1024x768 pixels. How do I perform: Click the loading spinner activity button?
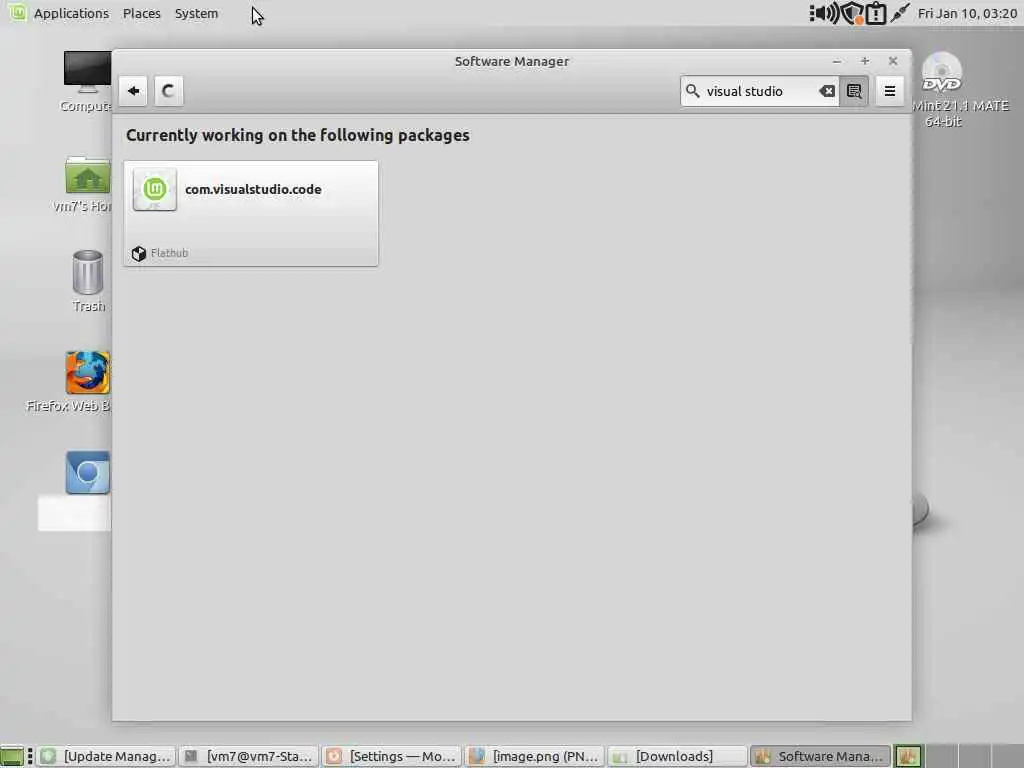point(168,91)
